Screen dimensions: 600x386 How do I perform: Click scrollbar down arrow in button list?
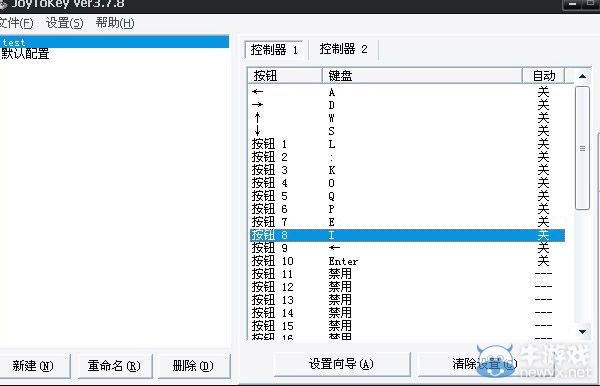pyautogui.click(x=582, y=332)
